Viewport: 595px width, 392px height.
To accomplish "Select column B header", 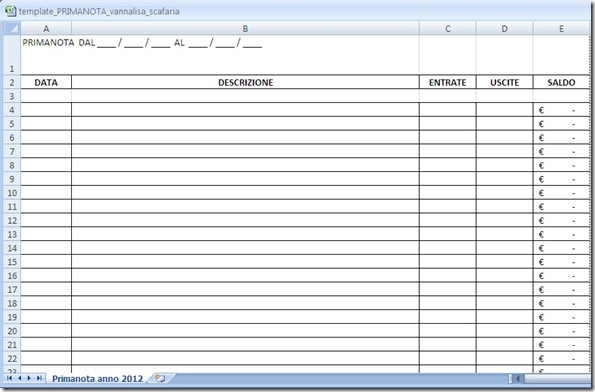I will click(245, 28).
